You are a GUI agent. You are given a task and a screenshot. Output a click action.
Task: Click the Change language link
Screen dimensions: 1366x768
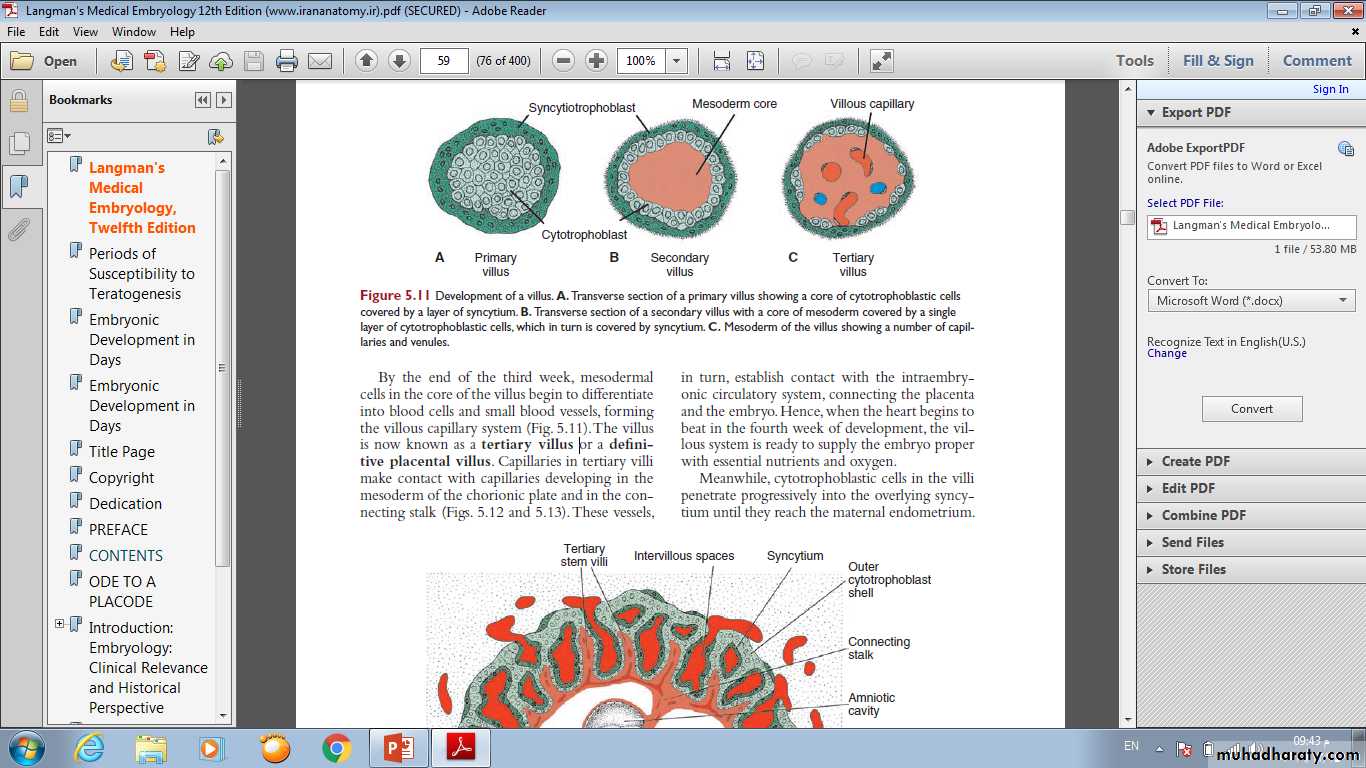[1166, 354]
